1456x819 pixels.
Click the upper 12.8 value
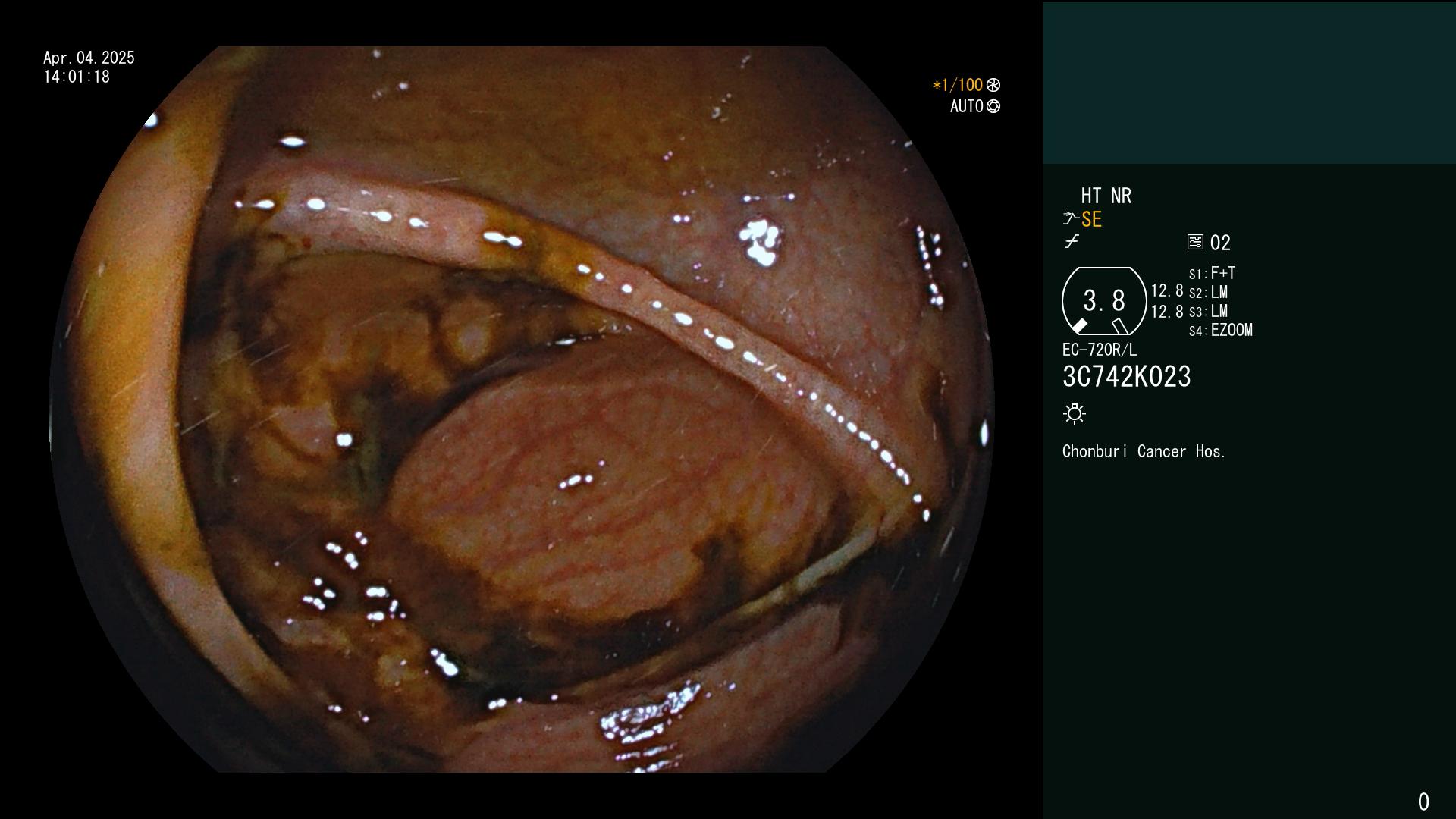1167,290
